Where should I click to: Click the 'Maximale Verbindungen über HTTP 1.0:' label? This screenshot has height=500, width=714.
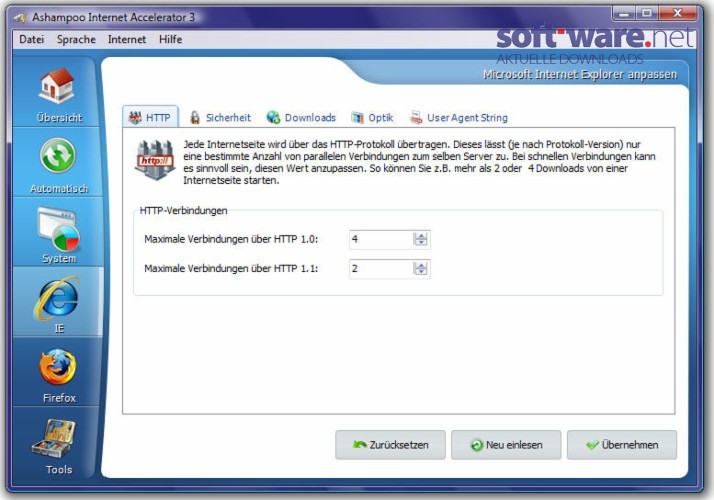pos(231,239)
